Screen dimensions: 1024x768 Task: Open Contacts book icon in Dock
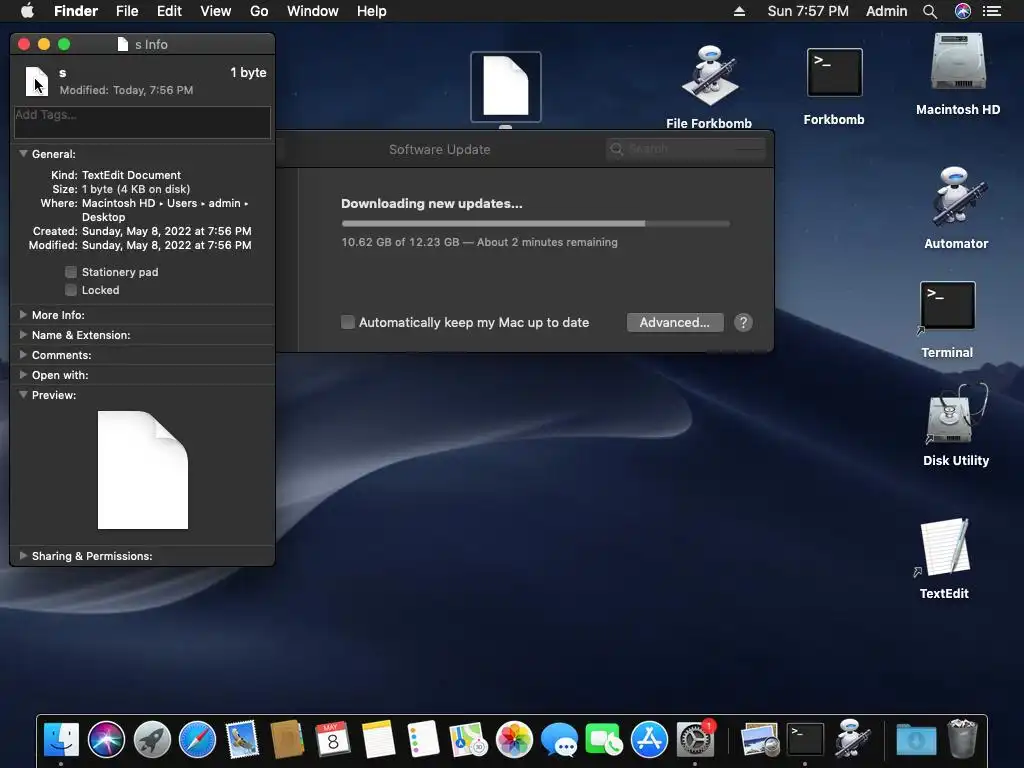coord(287,740)
